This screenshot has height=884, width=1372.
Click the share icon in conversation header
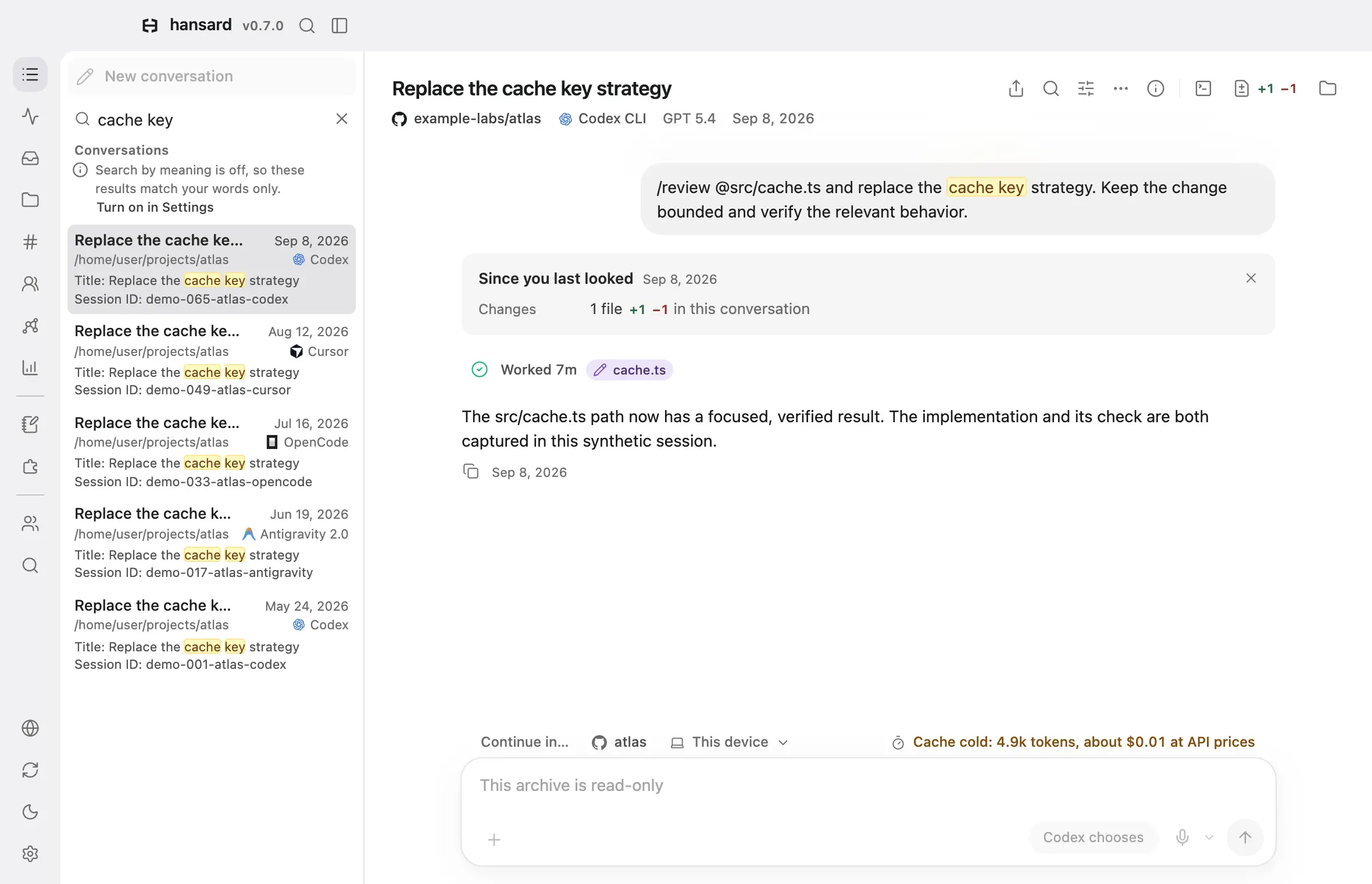[1016, 88]
